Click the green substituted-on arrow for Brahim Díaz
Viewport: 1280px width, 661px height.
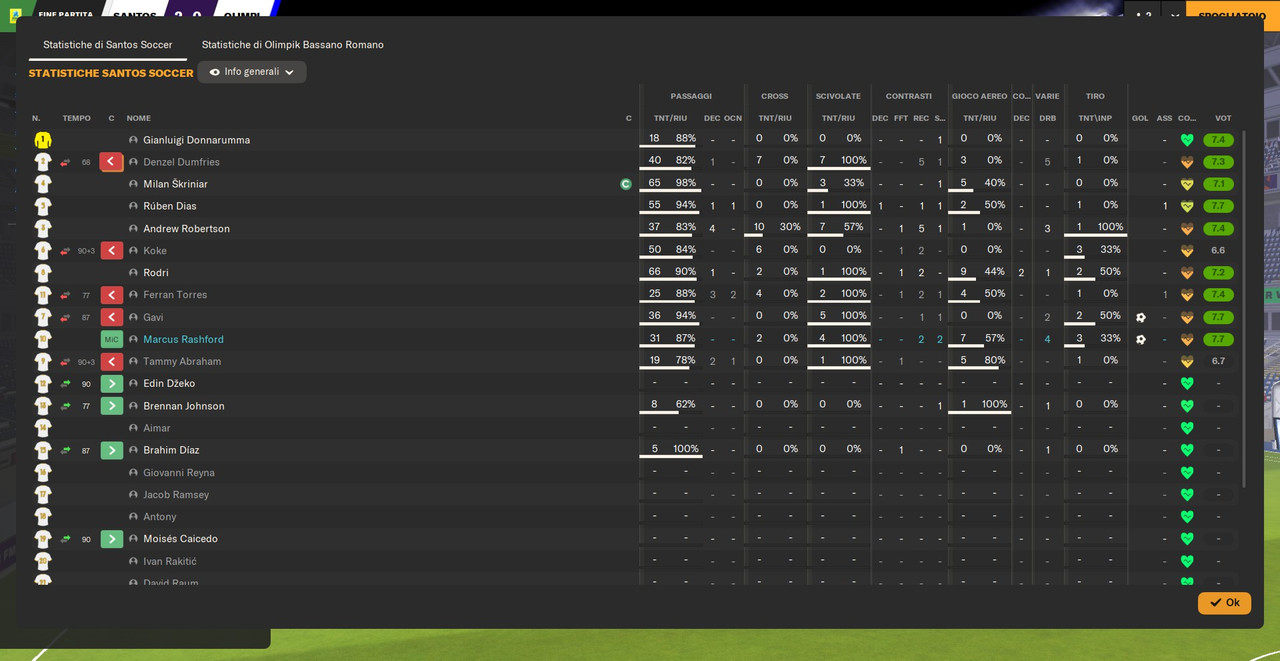pos(111,450)
